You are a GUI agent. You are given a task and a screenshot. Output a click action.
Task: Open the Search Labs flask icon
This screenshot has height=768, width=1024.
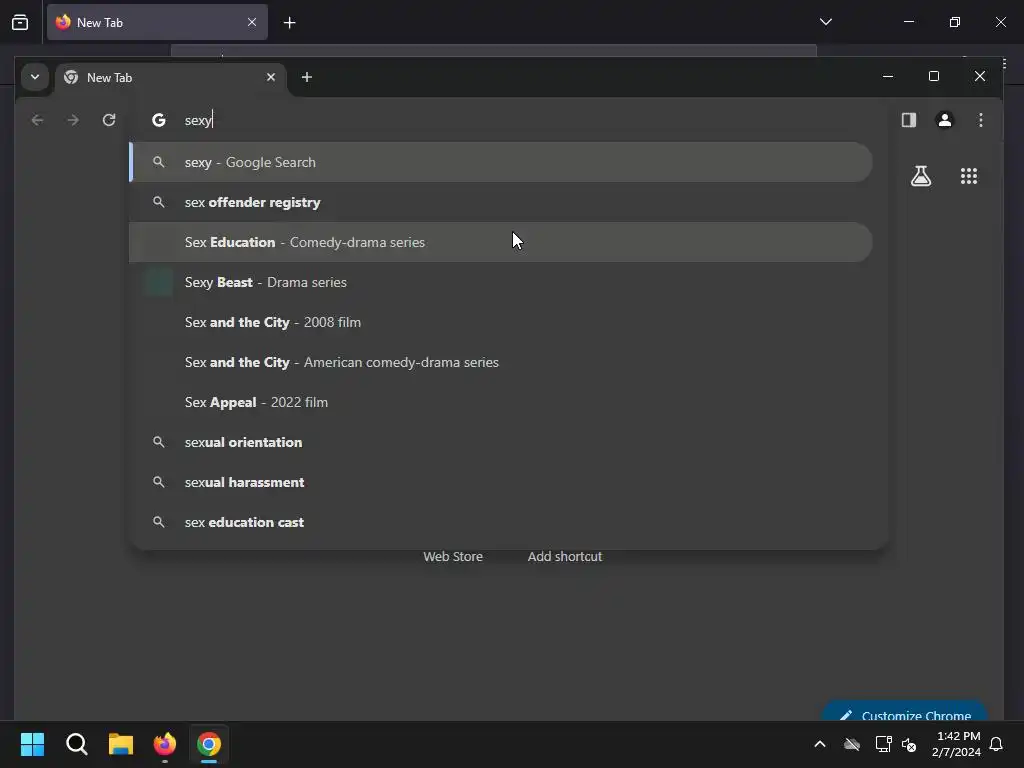921,176
